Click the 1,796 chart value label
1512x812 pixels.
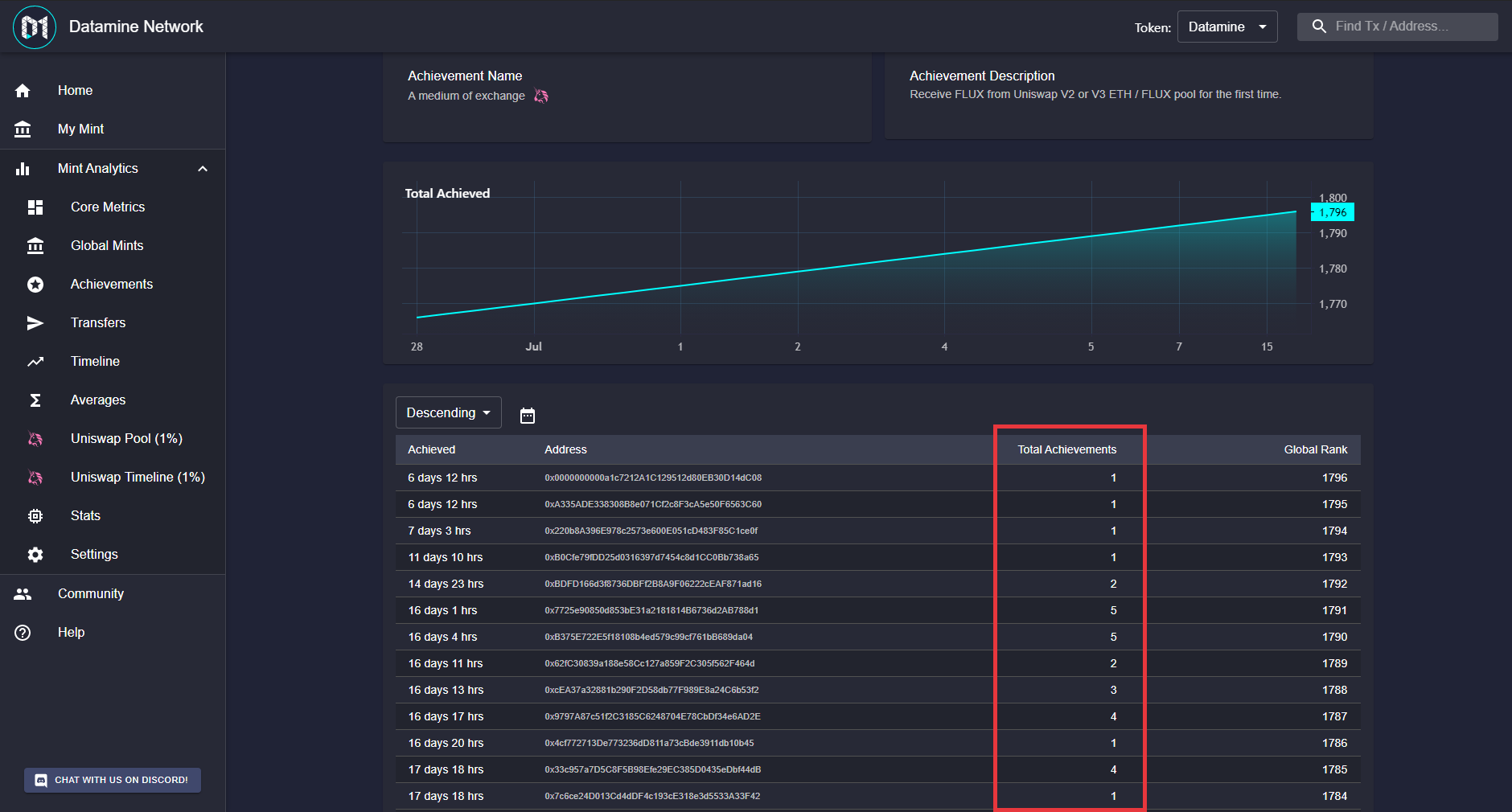click(1333, 212)
